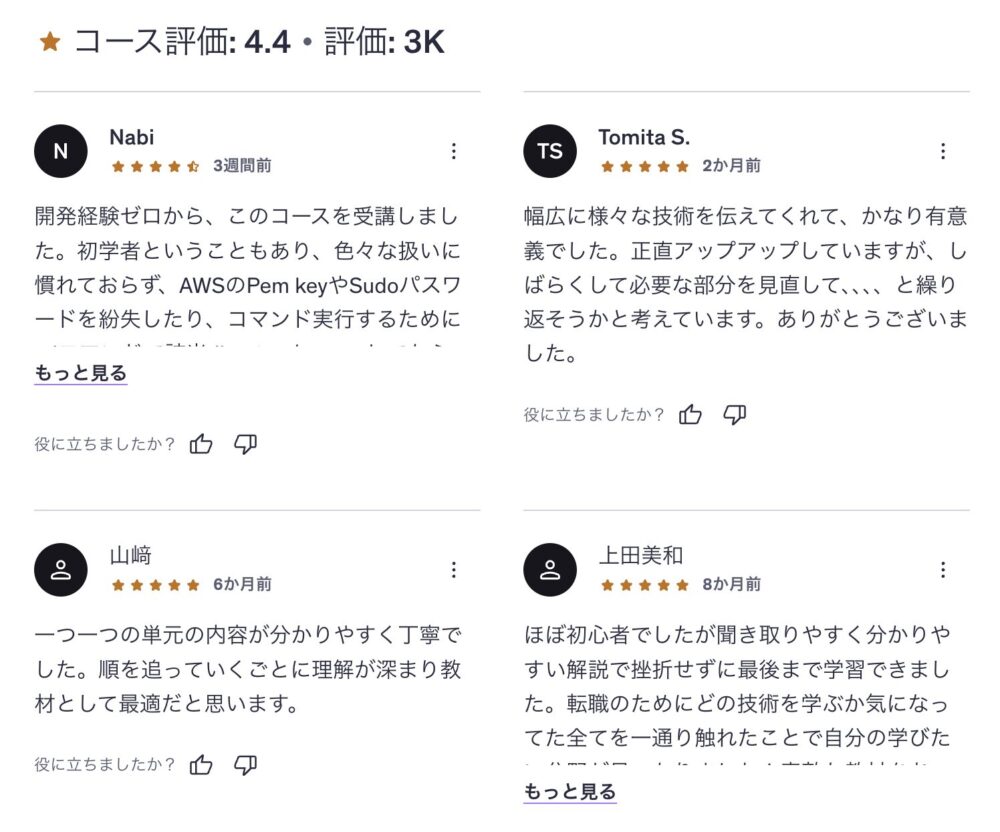Click the course rating star icon in header
1000x832 pixels.
point(50,42)
